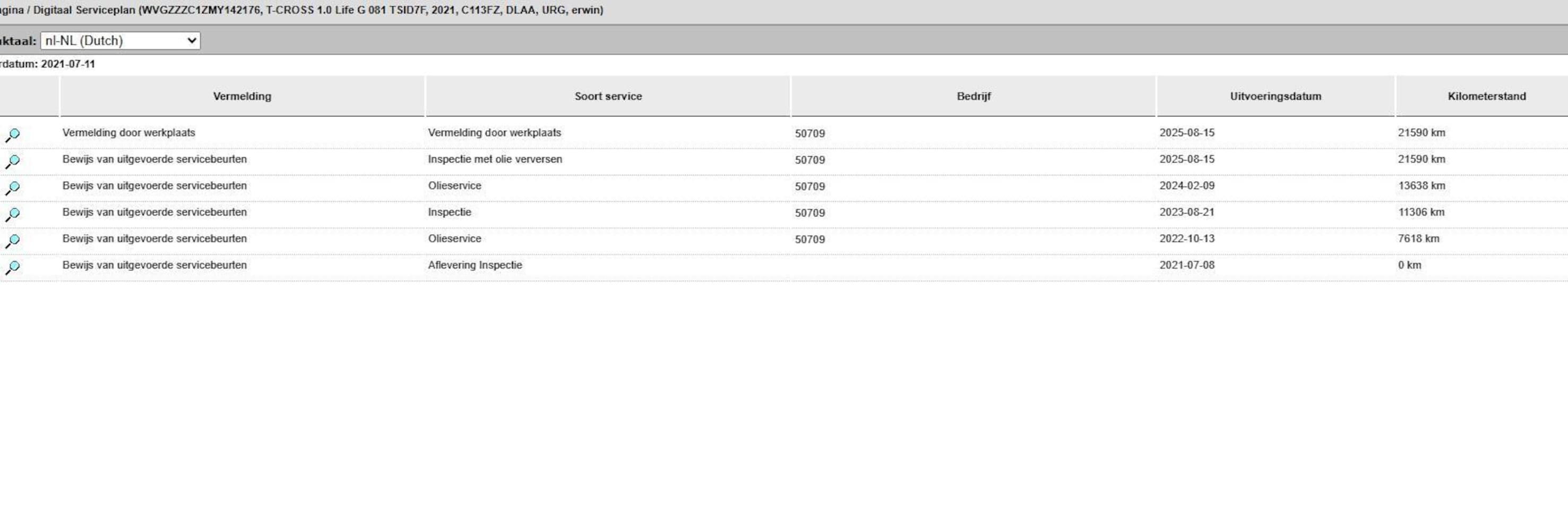This screenshot has width=1568, height=510.
Task: Click the Kilometerstand column header
Action: (x=1486, y=96)
